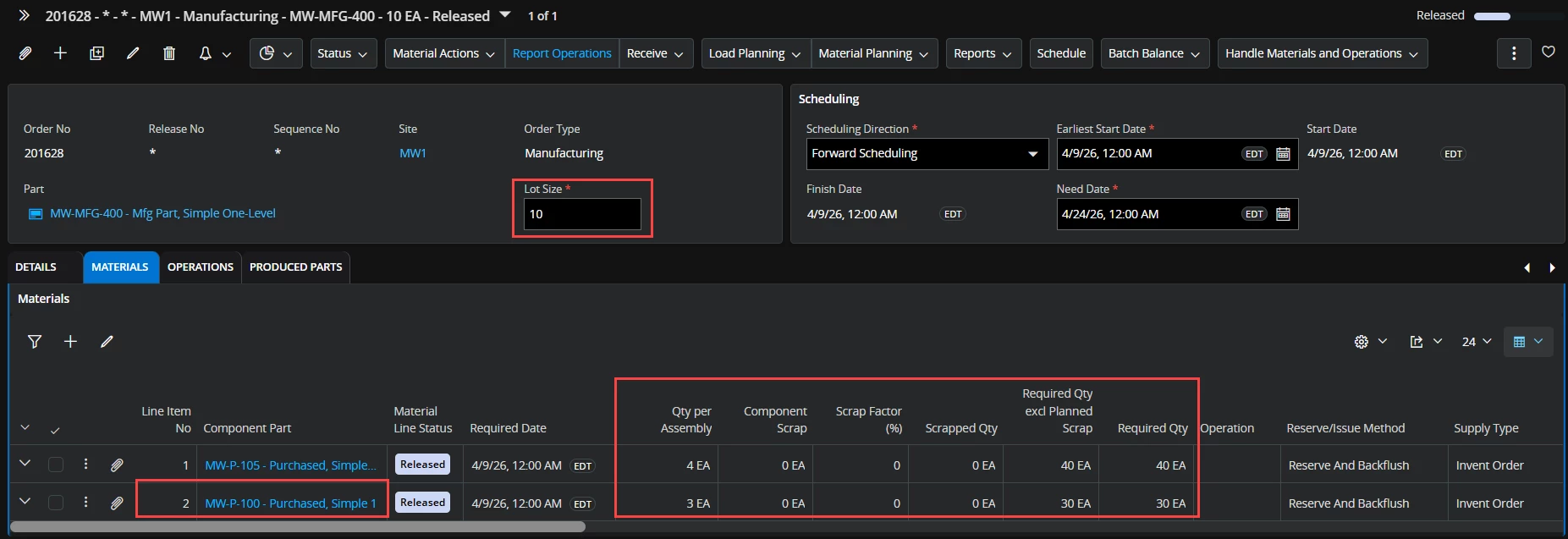Viewport: 1568px width, 539px height.
Task: Open the MW-P-105 component part link
Action: 290,465
